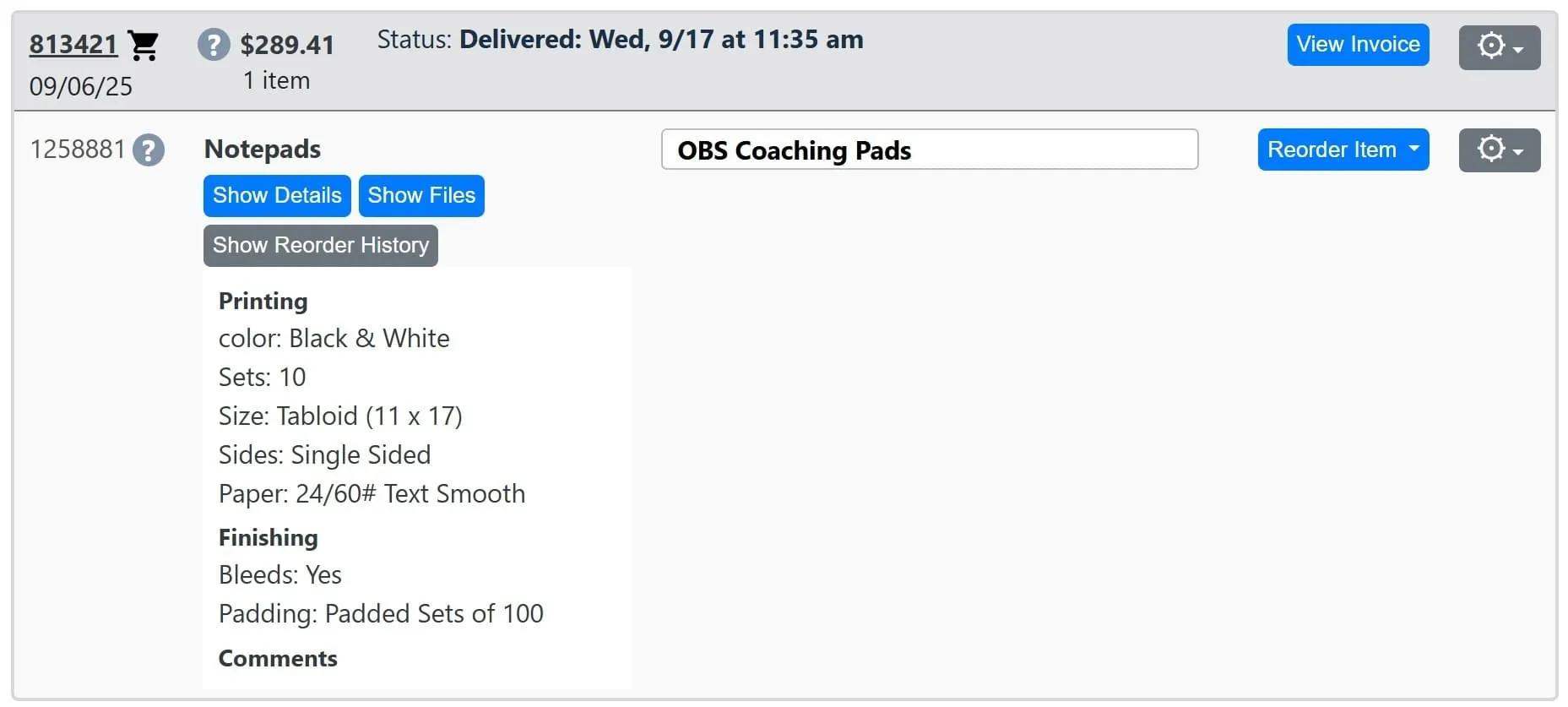Click the Paper: 24/60# Text Smooth line
Viewport: 1568px width, 707px height.
[372, 494]
